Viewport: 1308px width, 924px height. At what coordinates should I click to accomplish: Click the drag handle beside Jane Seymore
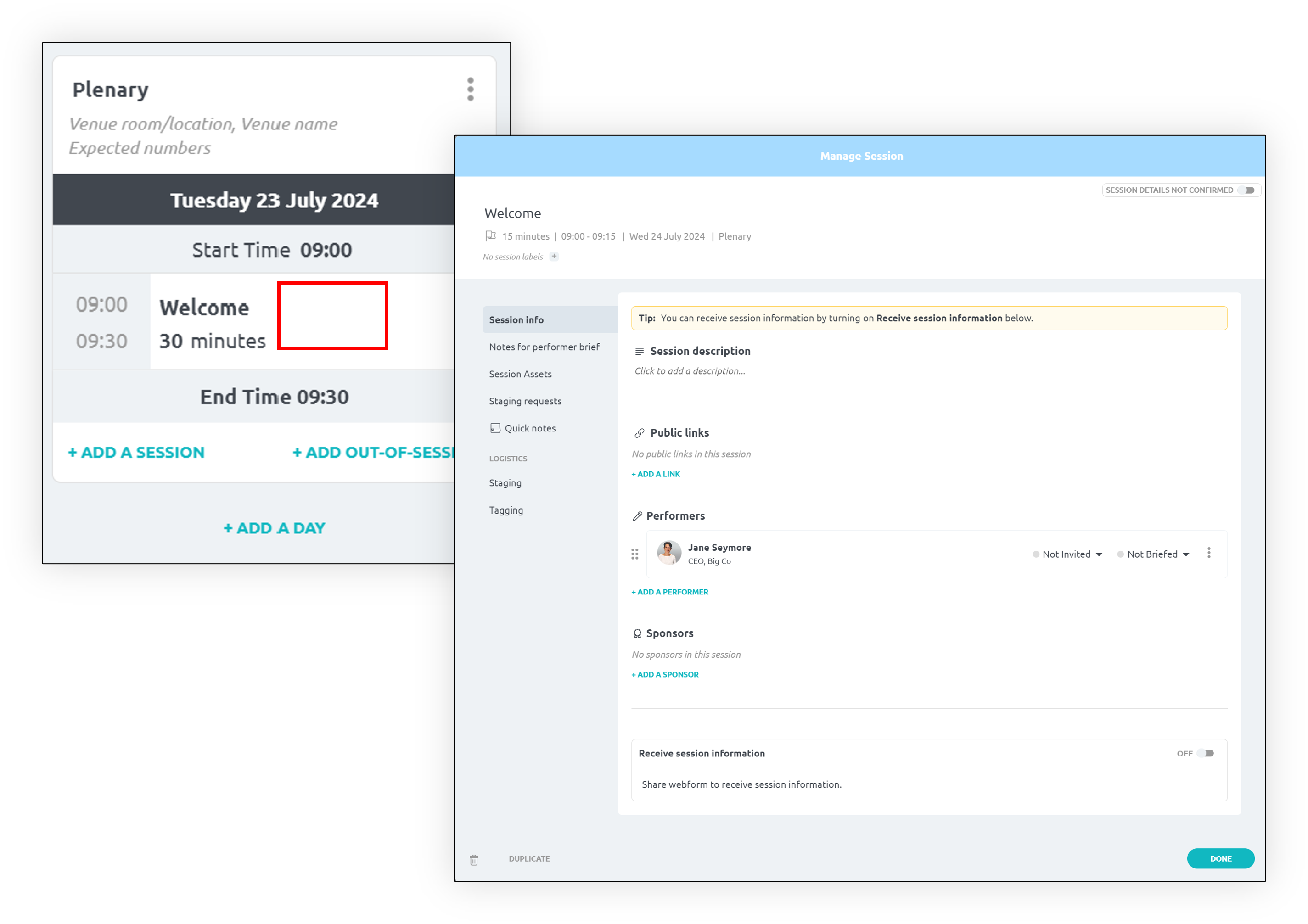point(634,553)
